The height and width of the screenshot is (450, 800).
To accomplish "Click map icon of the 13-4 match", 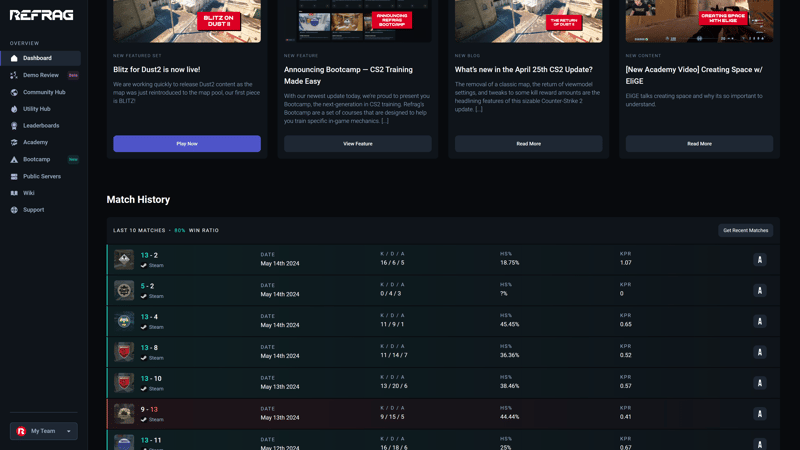I will click(124, 321).
